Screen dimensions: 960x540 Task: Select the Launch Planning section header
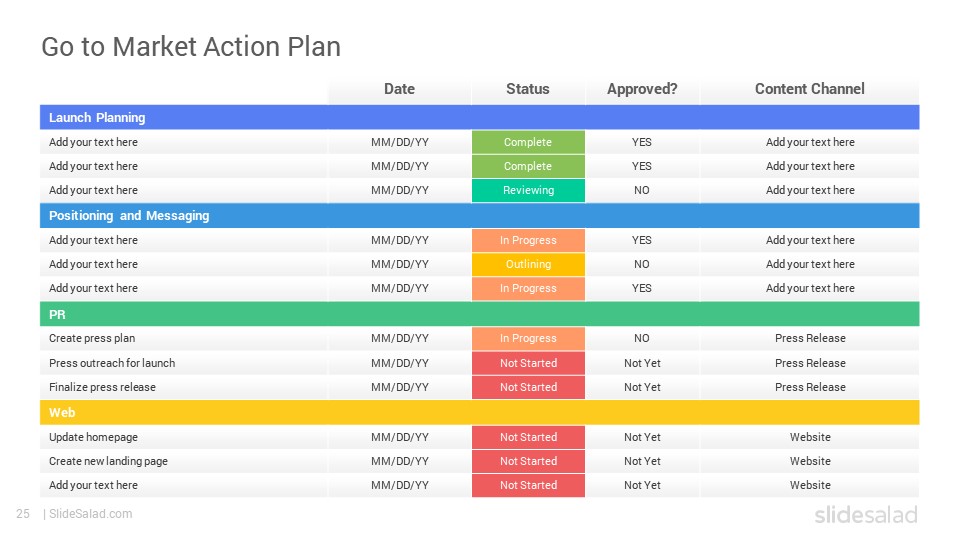pos(479,117)
